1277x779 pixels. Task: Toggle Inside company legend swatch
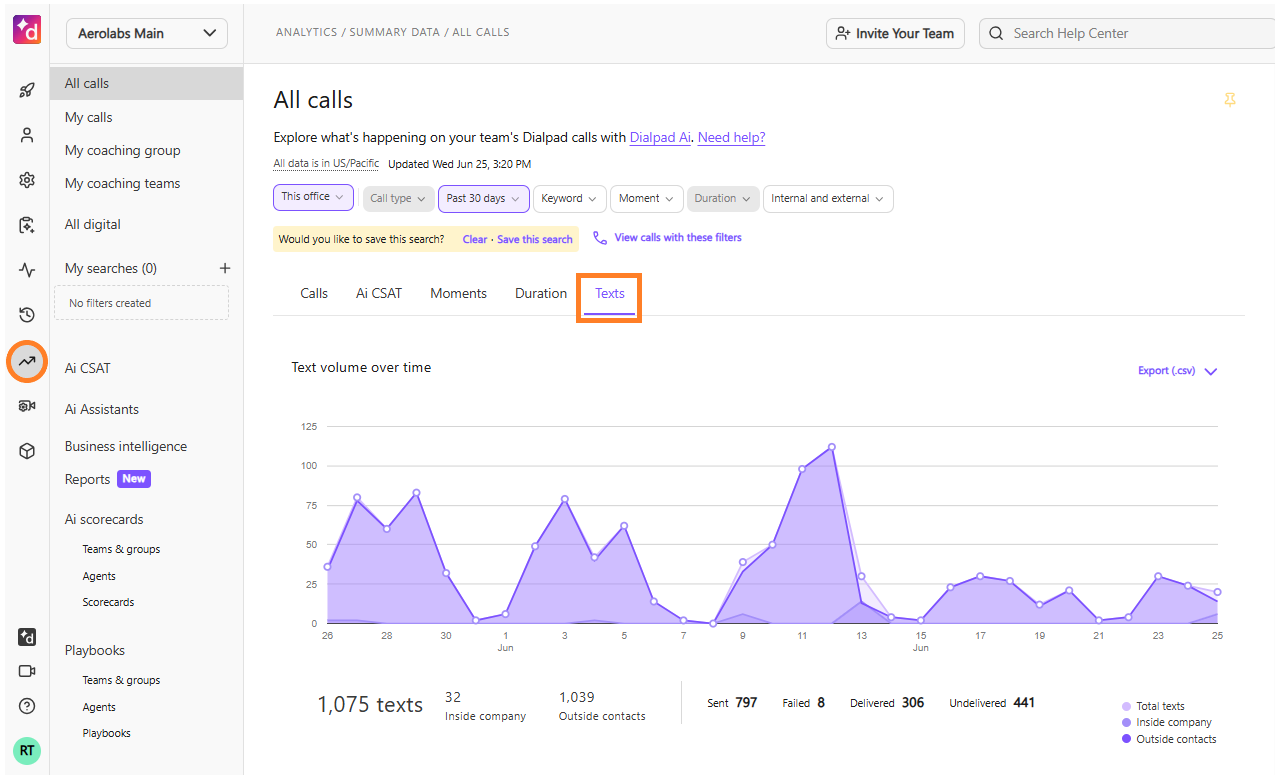1127,722
